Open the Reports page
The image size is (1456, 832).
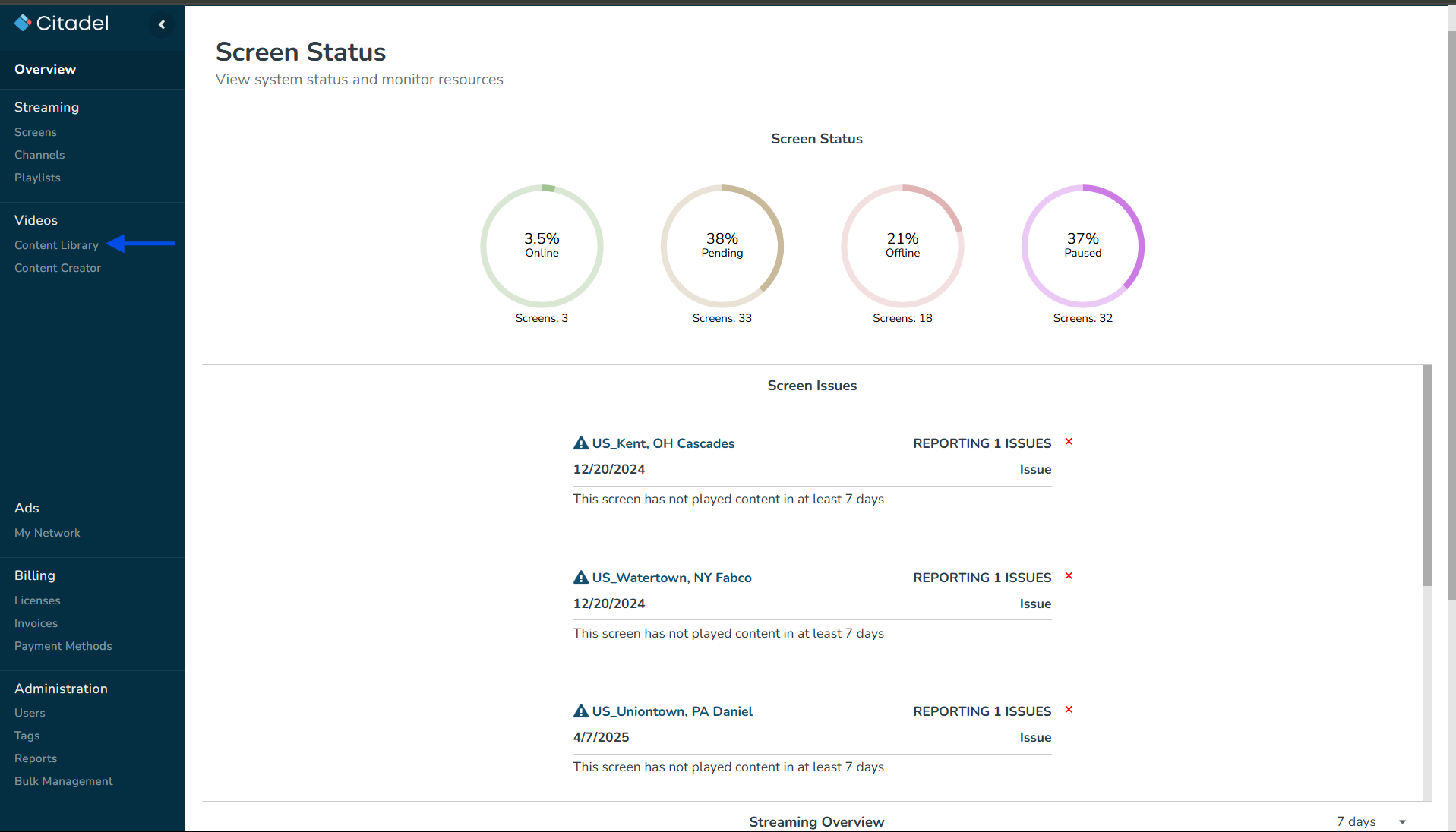pos(36,758)
